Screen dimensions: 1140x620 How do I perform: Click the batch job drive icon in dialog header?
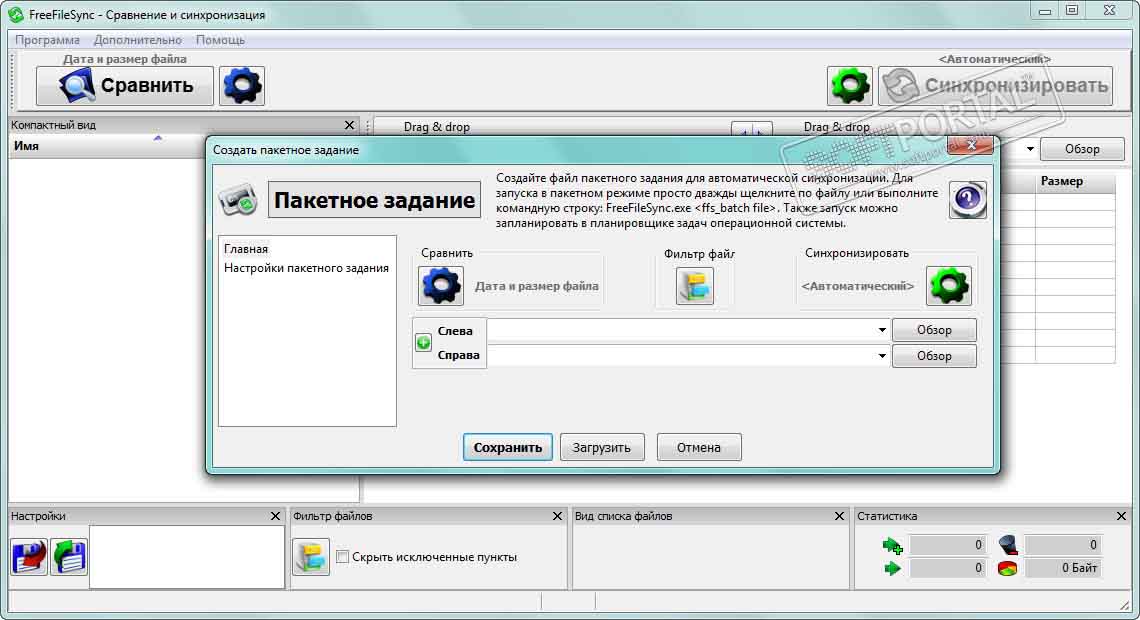click(x=238, y=200)
